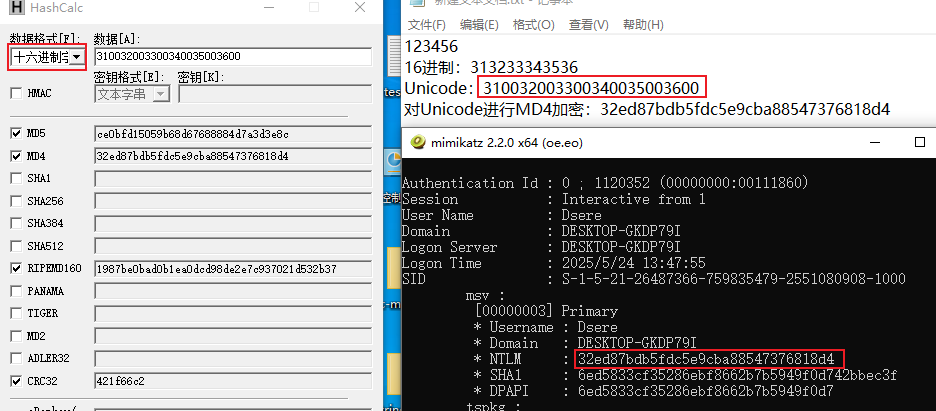Click the data input field in HashCalc

point(233,57)
